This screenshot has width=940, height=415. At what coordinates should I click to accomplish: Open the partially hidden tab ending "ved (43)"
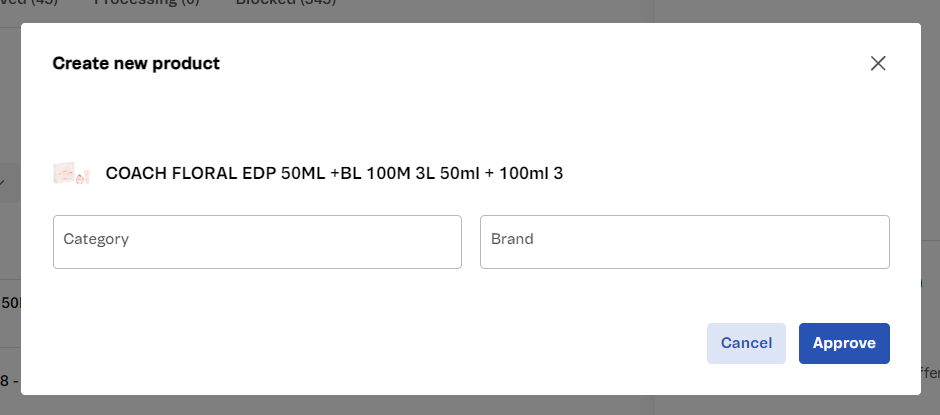pos(30,5)
